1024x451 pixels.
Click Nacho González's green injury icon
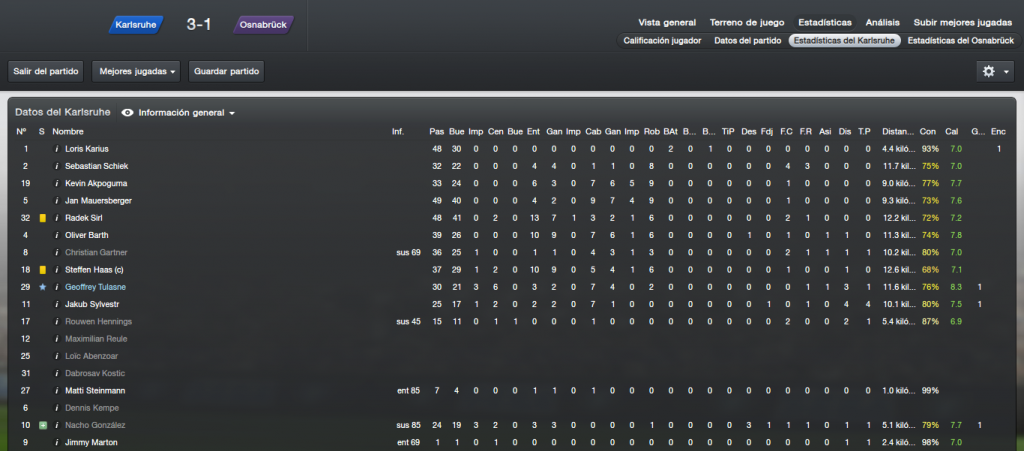[42, 425]
